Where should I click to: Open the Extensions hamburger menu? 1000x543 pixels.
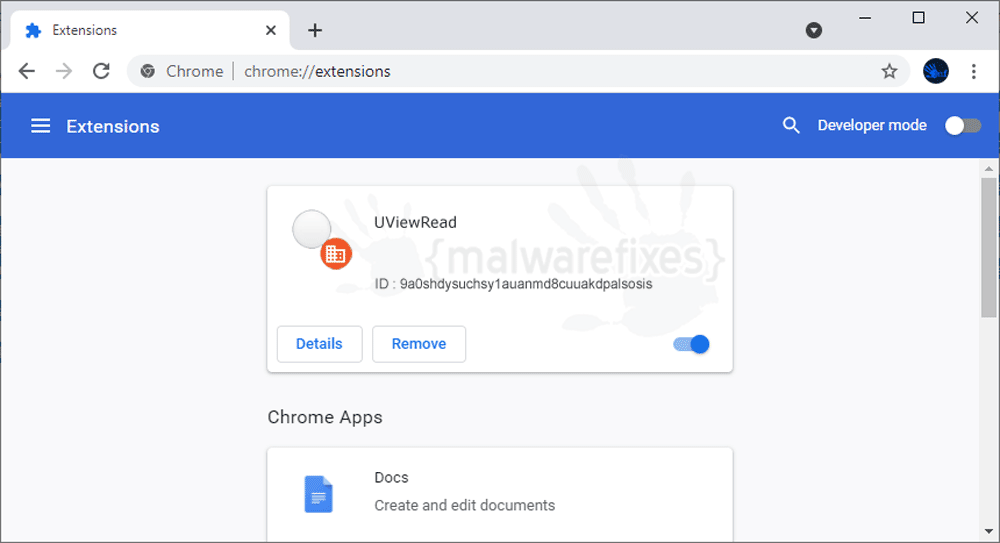coord(40,126)
